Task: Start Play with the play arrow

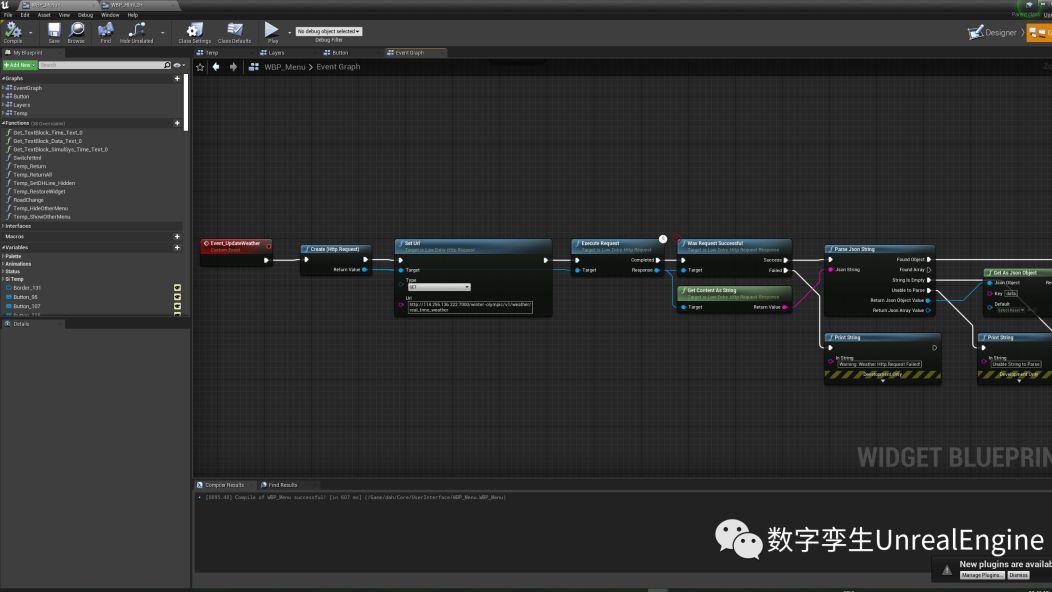Action: [x=271, y=30]
